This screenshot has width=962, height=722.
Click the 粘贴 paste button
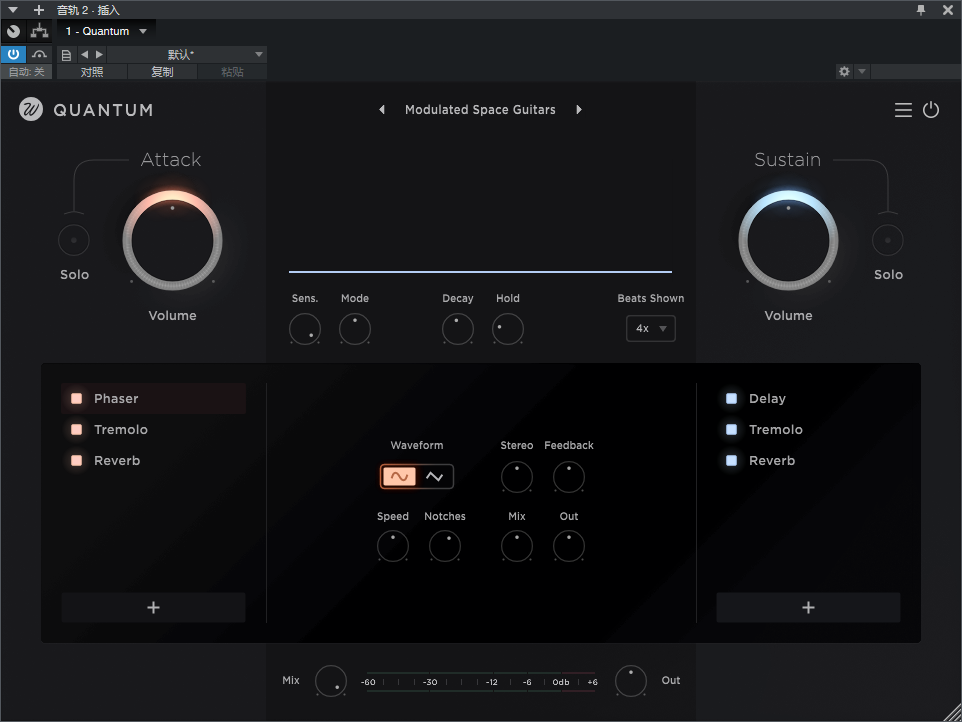232,72
